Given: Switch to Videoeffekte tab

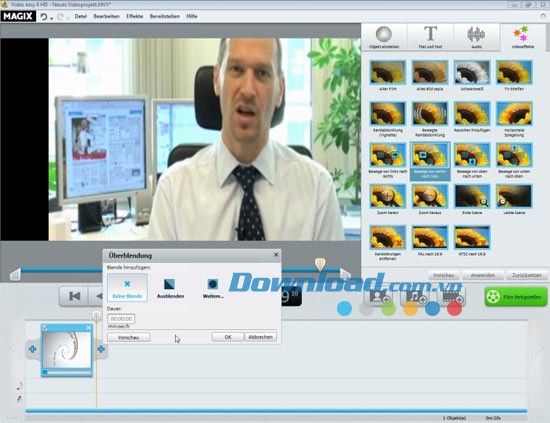Looking at the screenshot, I should [523, 37].
